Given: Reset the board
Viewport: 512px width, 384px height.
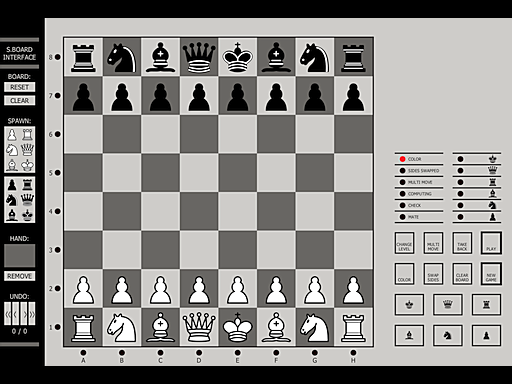Looking at the screenshot, I should (x=20, y=87).
